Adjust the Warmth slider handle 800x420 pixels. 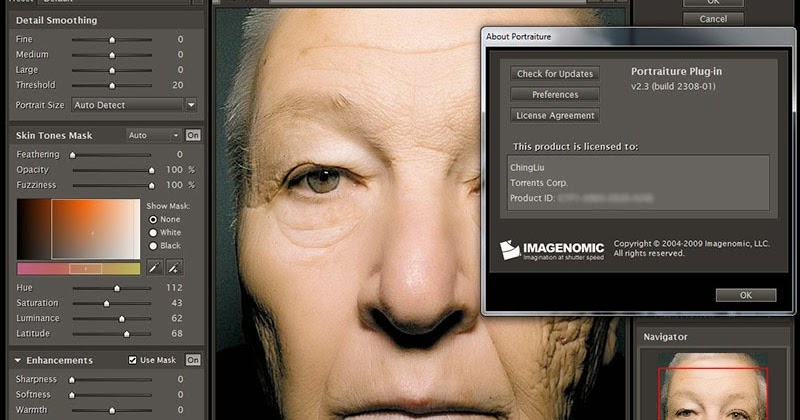point(112,410)
